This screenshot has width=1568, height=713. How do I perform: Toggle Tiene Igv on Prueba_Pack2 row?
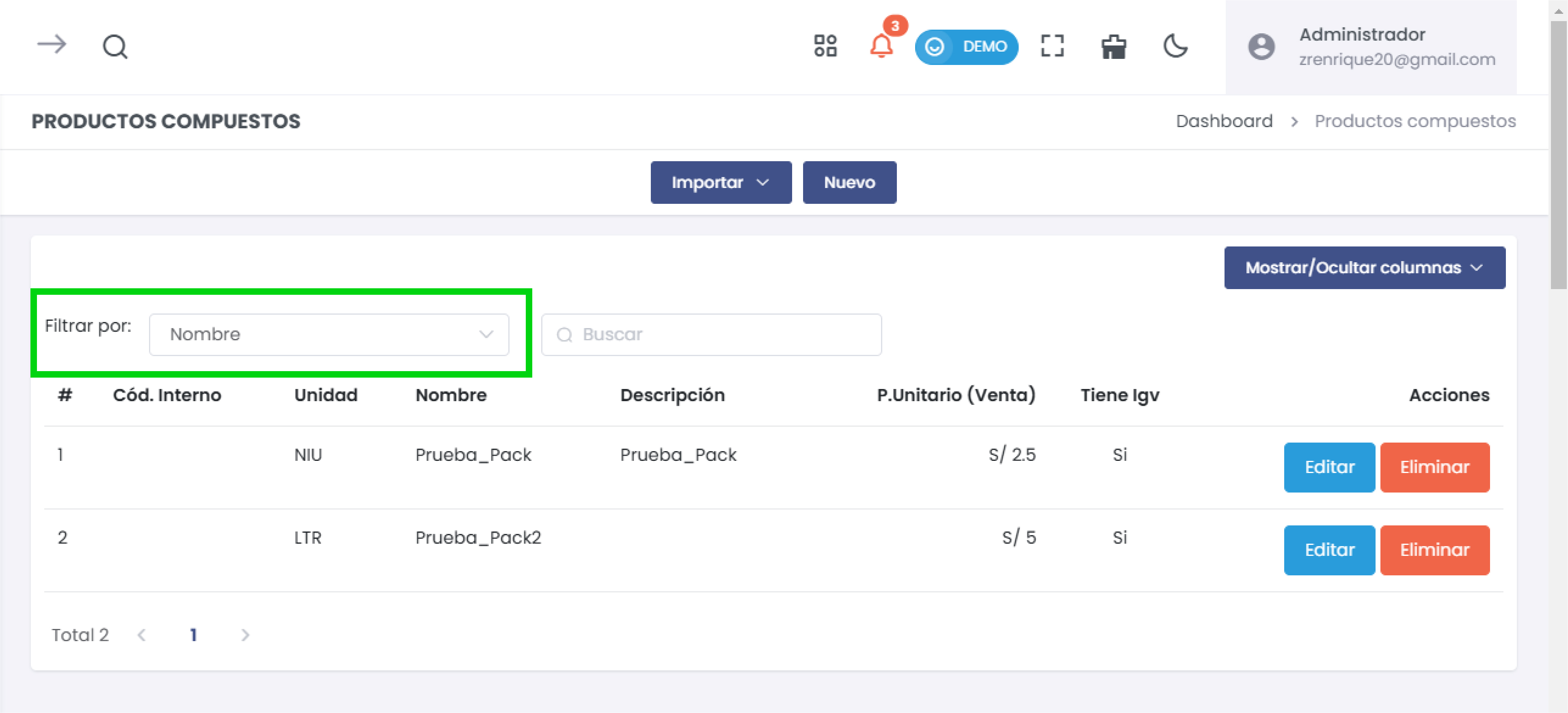point(1119,538)
